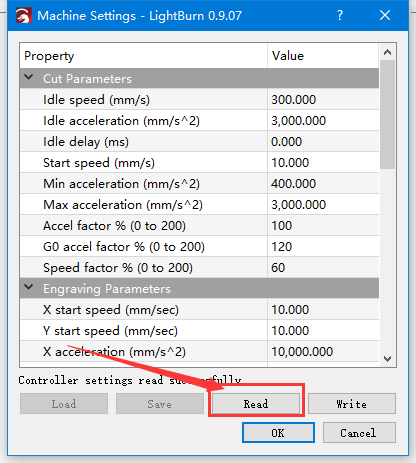Select the Max acceleration property row
The width and height of the screenshot is (416, 463).
coord(199,204)
